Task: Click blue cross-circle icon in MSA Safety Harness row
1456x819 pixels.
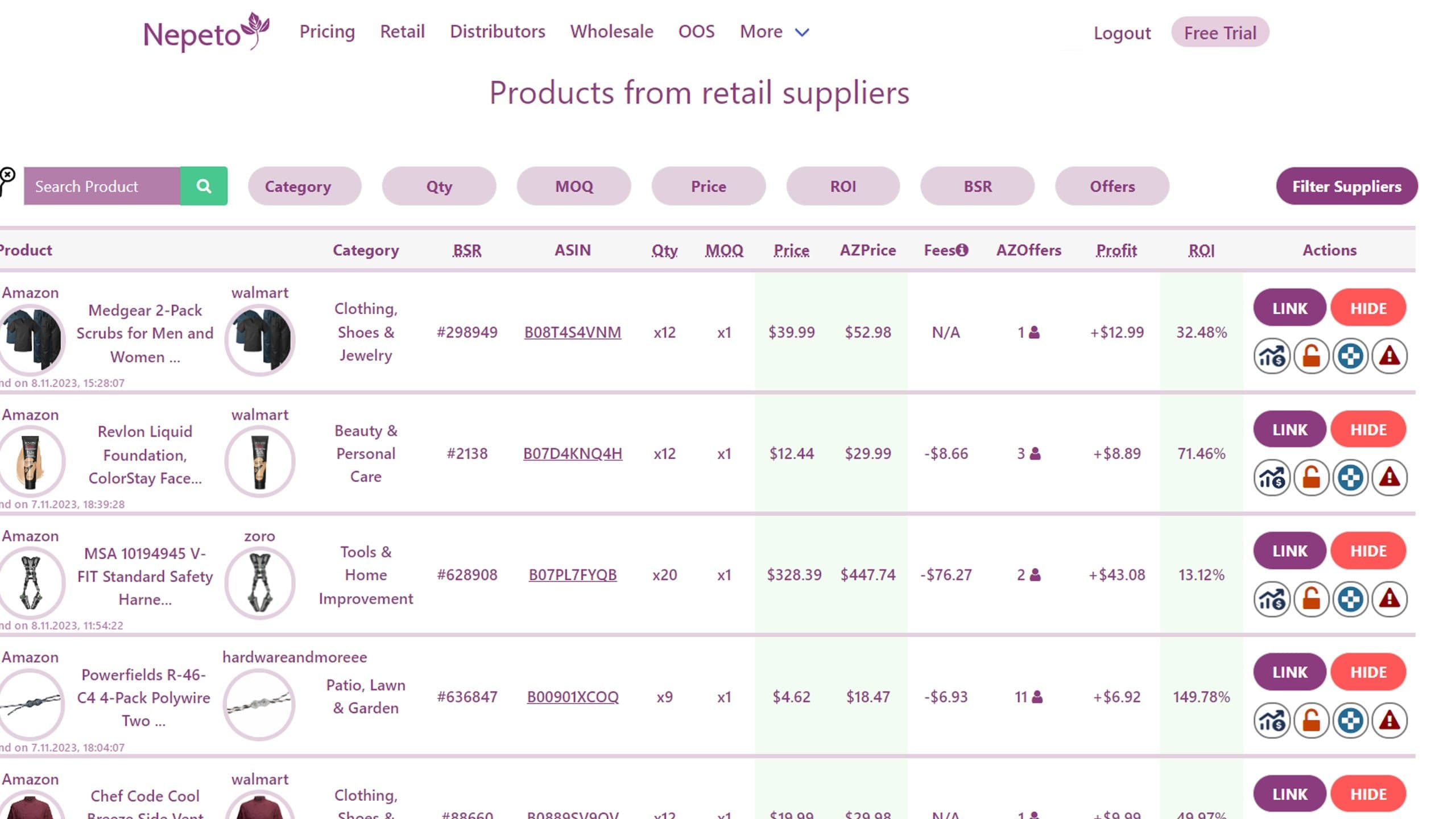Action: point(1350,599)
